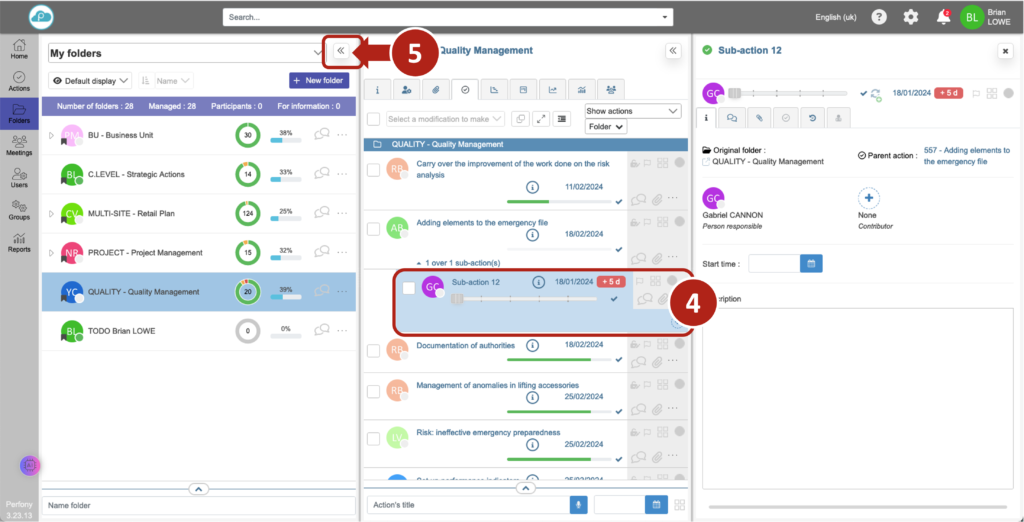Expand the BU - Business Unit folder

point(52,135)
